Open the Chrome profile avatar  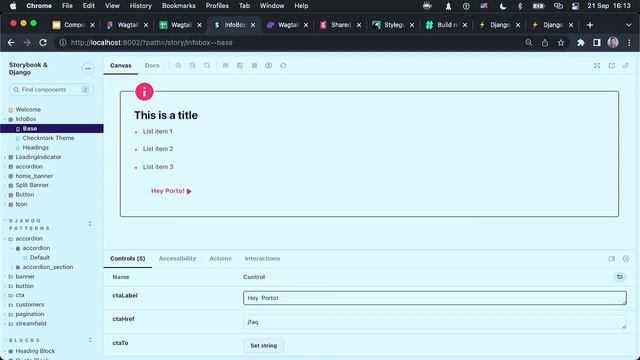tap(613, 42)
